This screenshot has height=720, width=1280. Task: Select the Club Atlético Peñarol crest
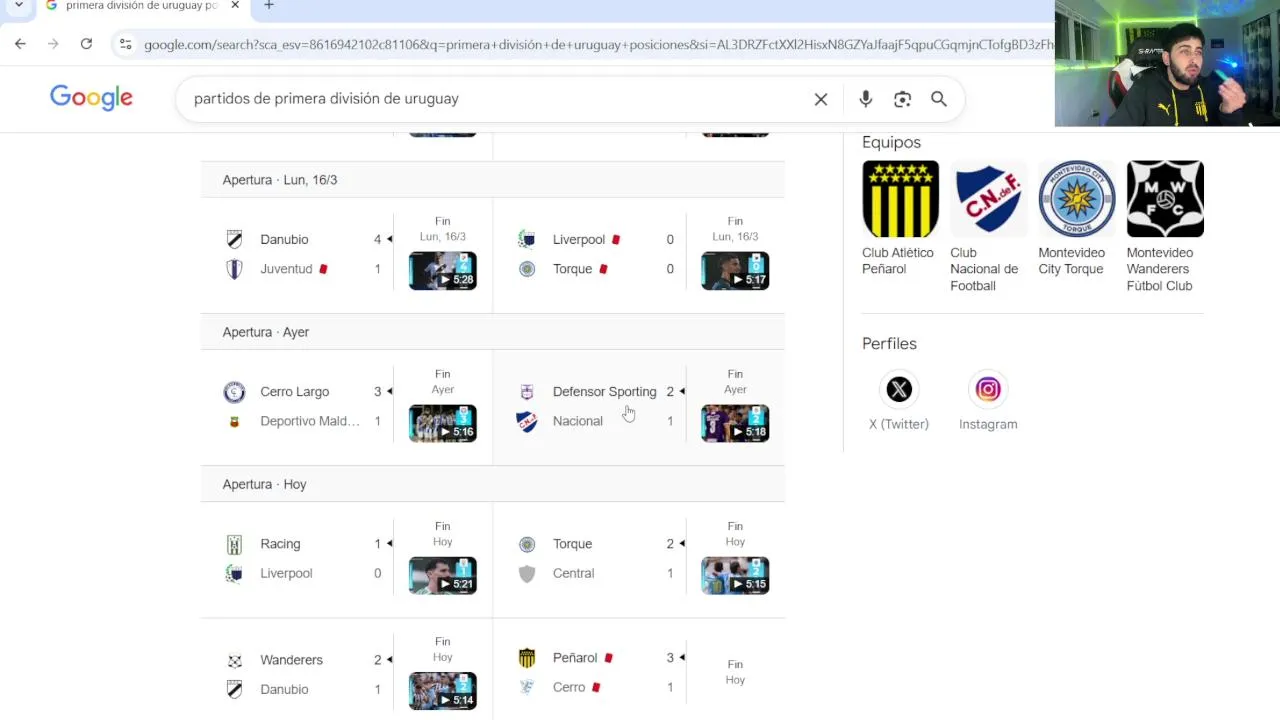coord(900,199)
